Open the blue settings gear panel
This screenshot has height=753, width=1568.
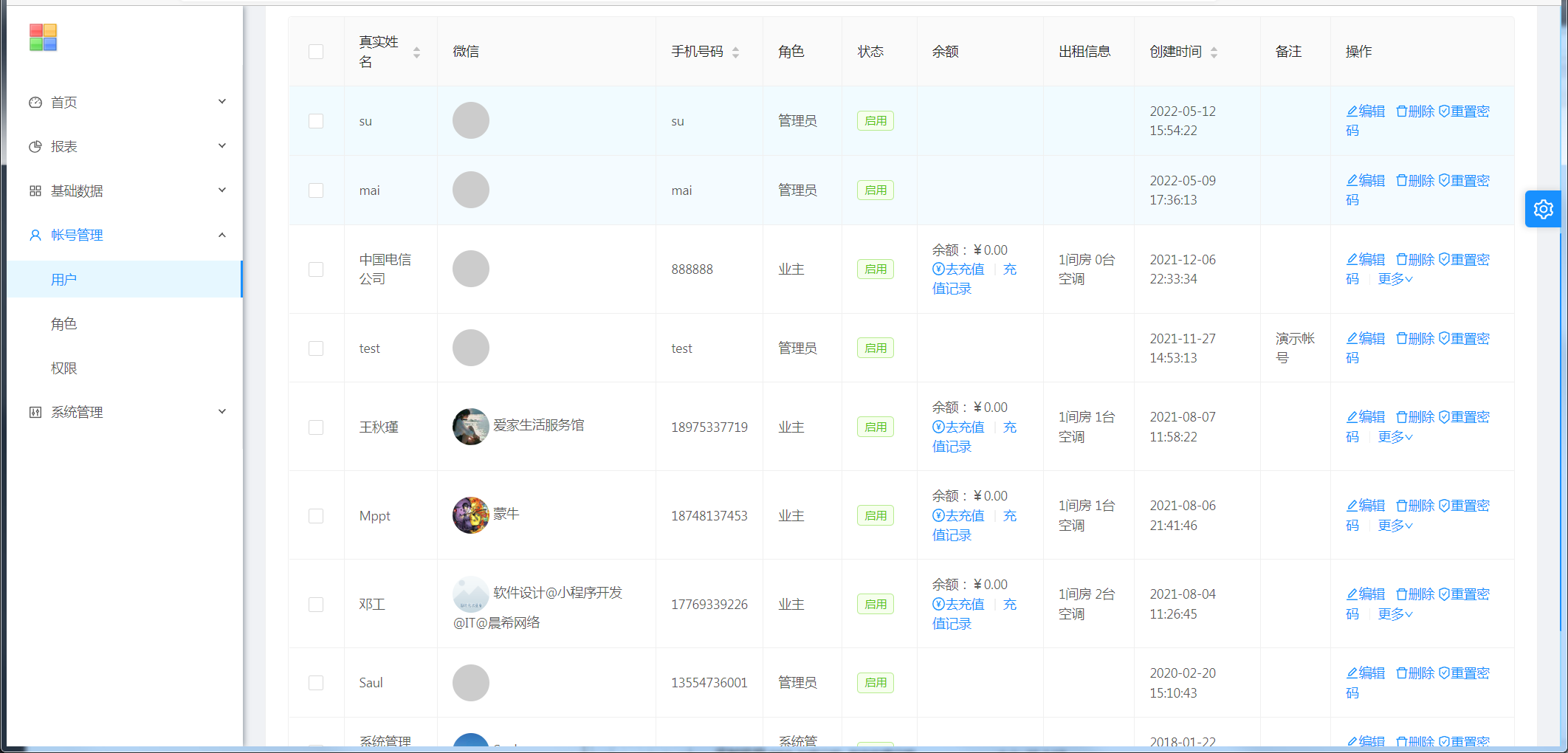(x=1543, y=210)
